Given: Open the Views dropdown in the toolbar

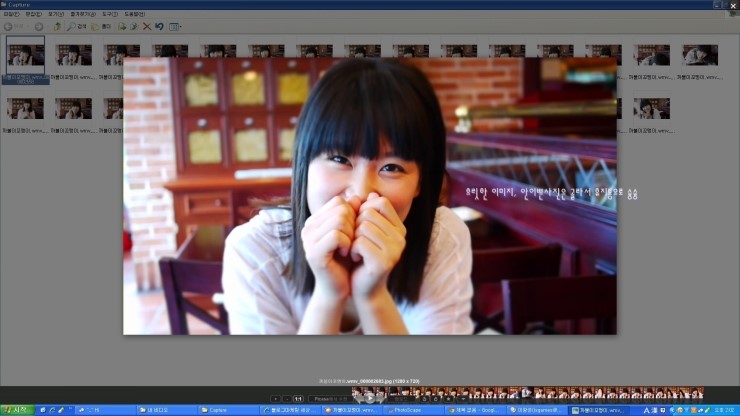Looking at the screenshot, I should point(175,27).
